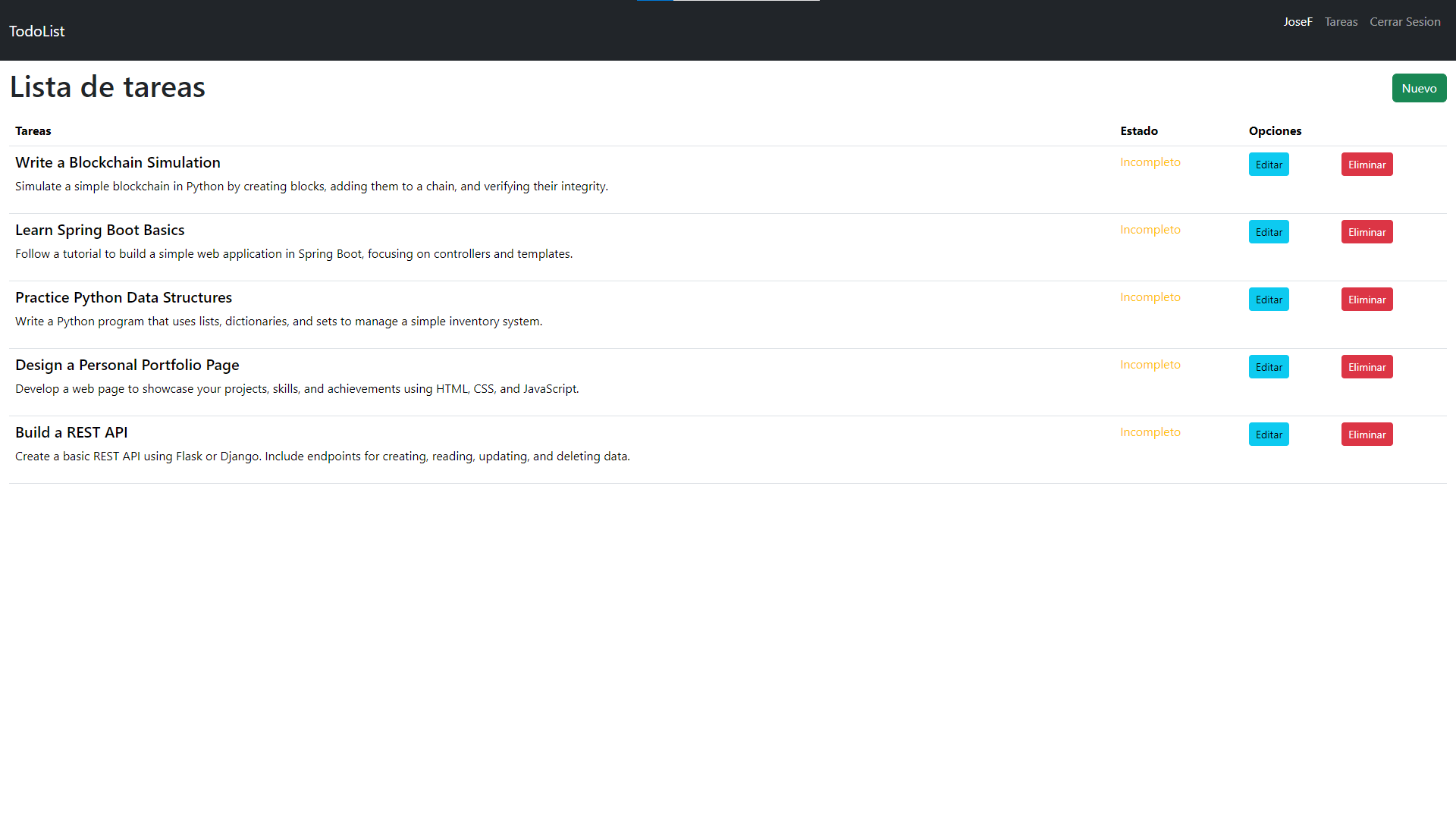The image size is (1456, 819).
Task: Edit the Practice Python Data Structures task
Action: point(1268,299)
